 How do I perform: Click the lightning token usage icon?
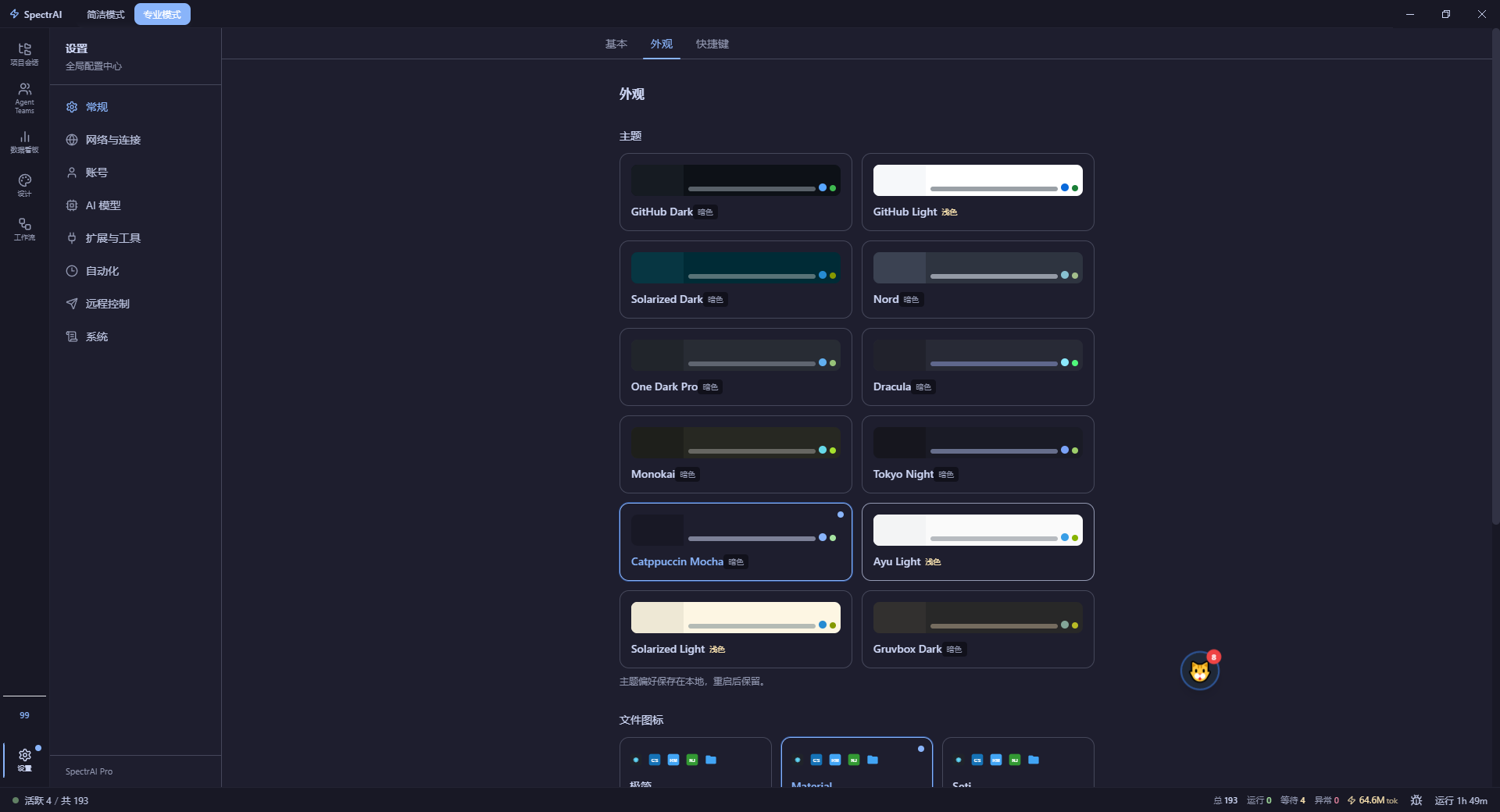(1352, 800)
